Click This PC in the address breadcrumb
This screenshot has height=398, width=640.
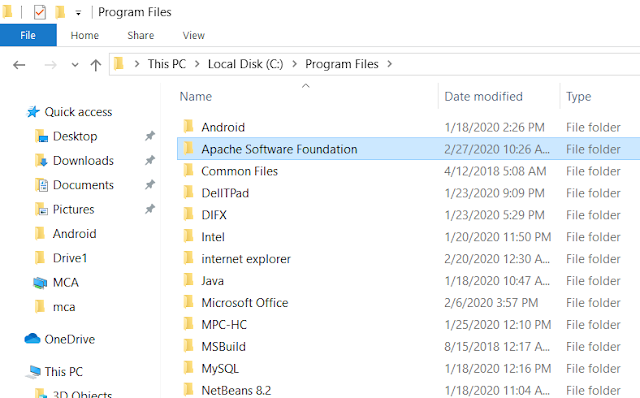point(167,64)
